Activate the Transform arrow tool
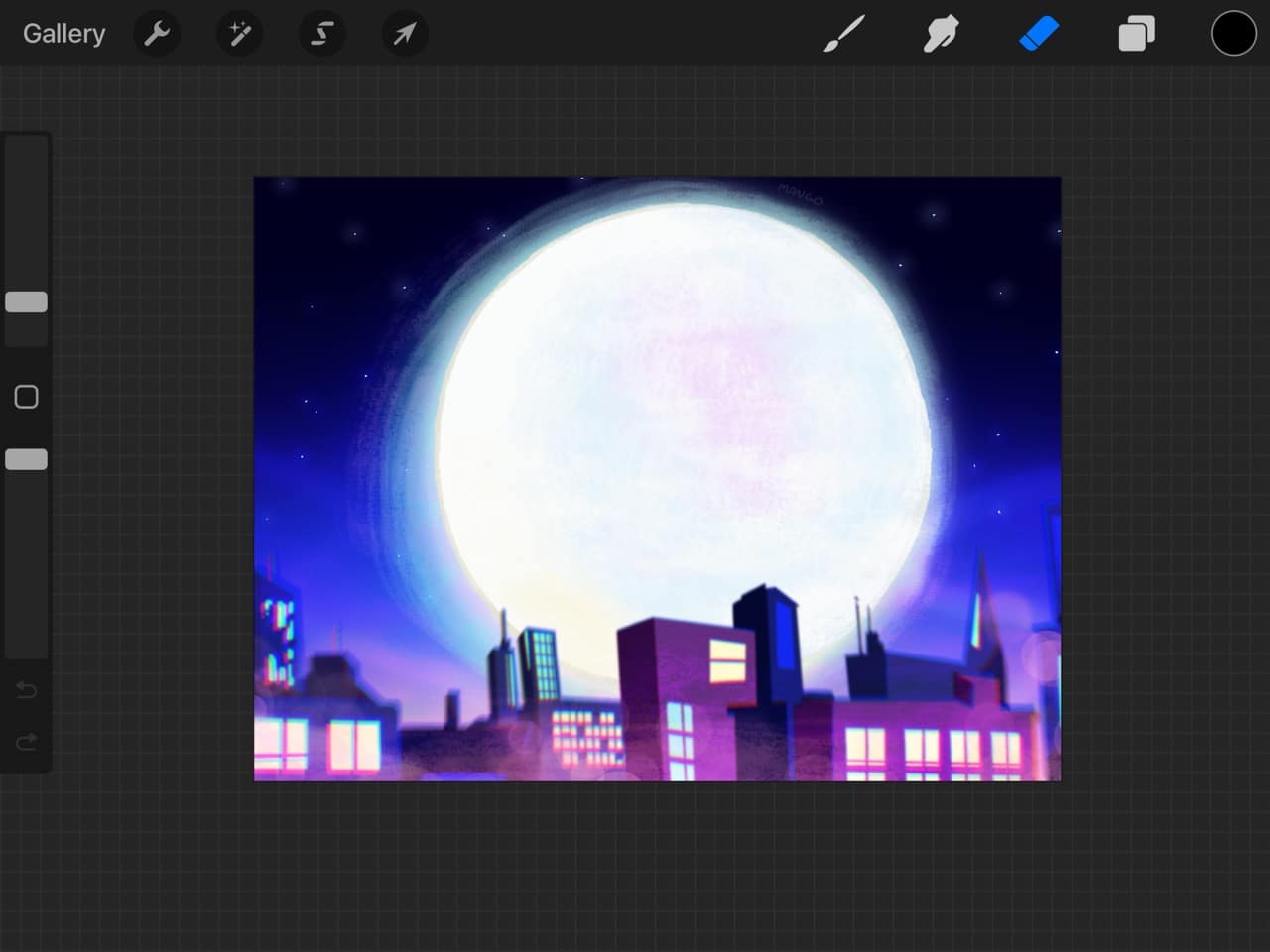This screenshot has height=952, width=1270. pyautogui.click(x=404, y=33)
